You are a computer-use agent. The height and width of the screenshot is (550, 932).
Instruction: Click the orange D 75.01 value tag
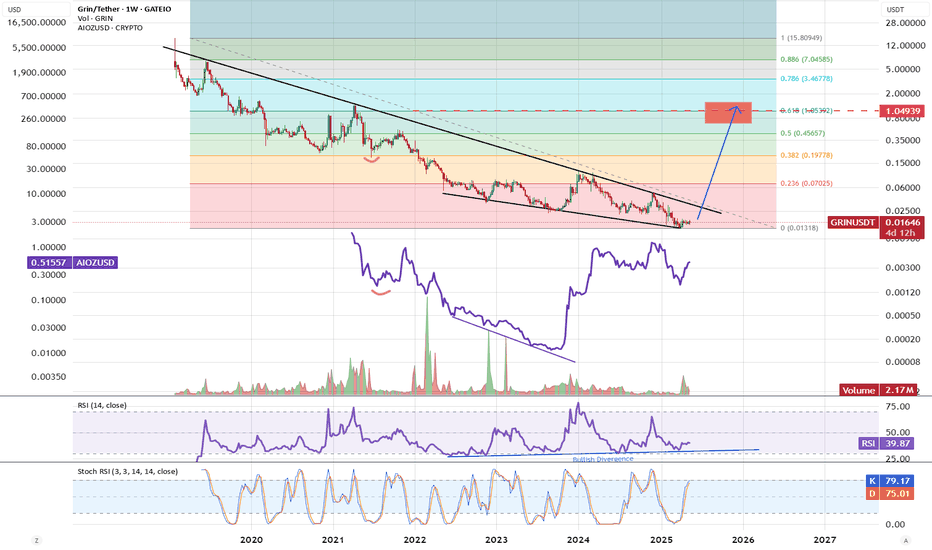pos(889,494)
